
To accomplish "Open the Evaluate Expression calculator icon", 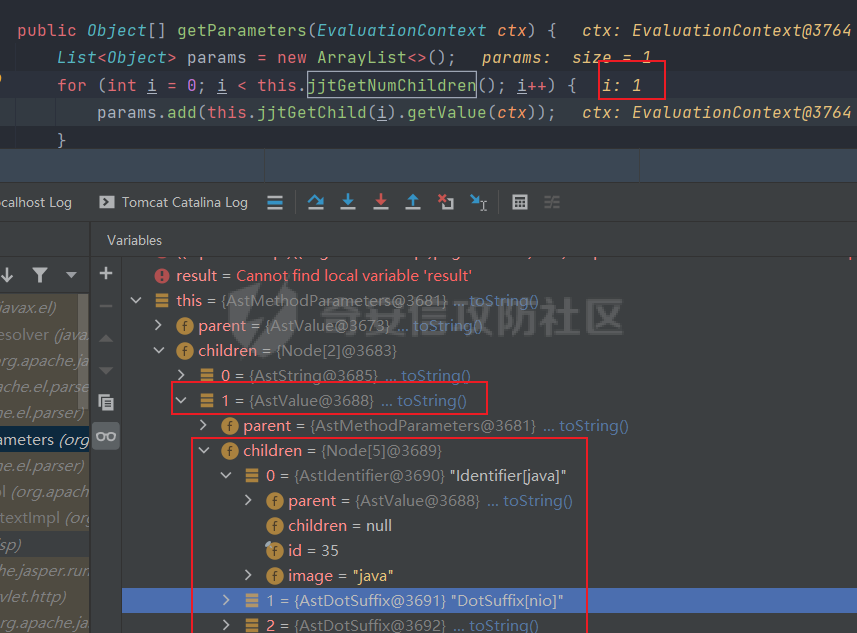I will click(520, 202).
